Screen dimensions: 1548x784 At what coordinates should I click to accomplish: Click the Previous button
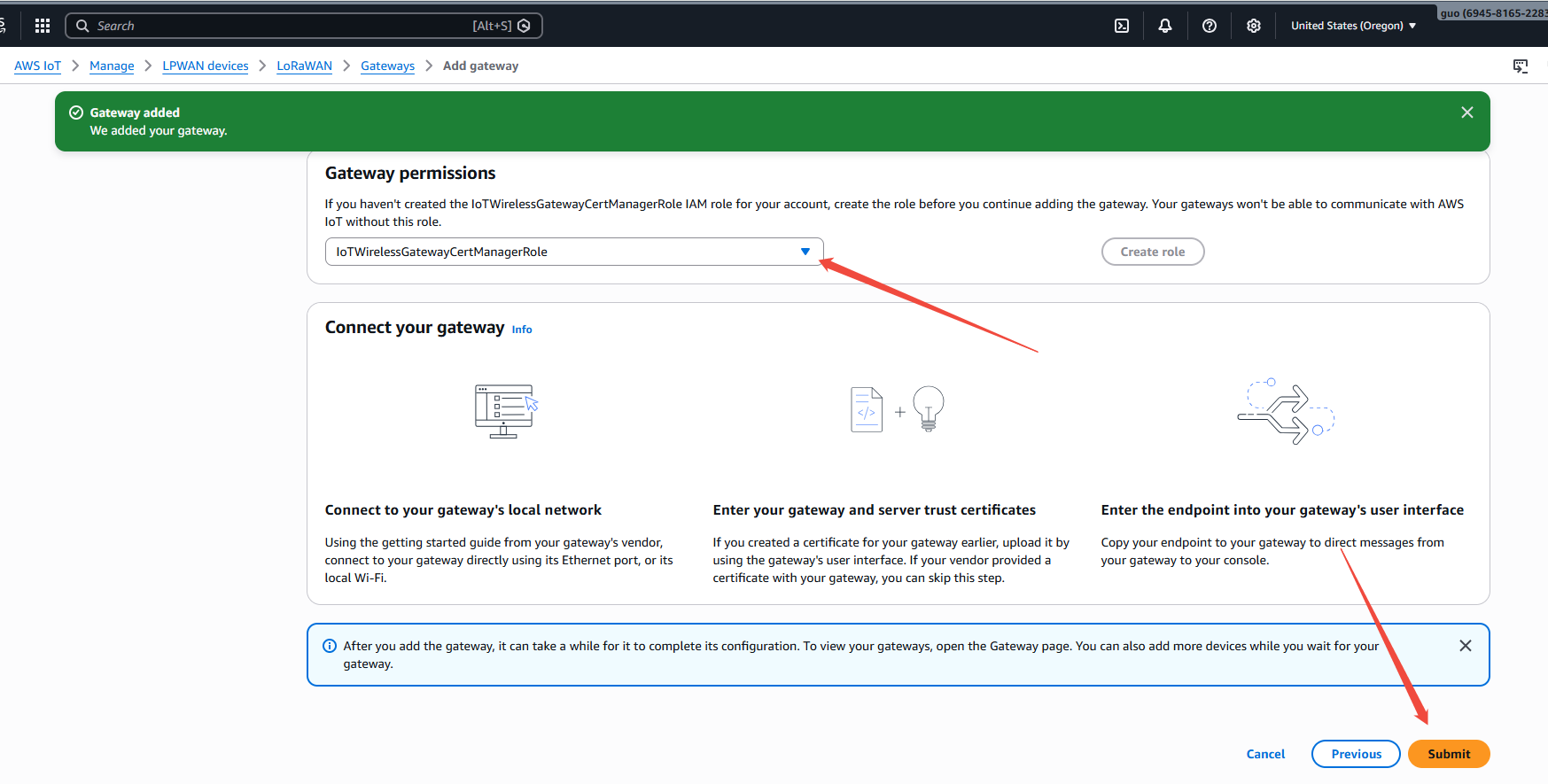1356,754
